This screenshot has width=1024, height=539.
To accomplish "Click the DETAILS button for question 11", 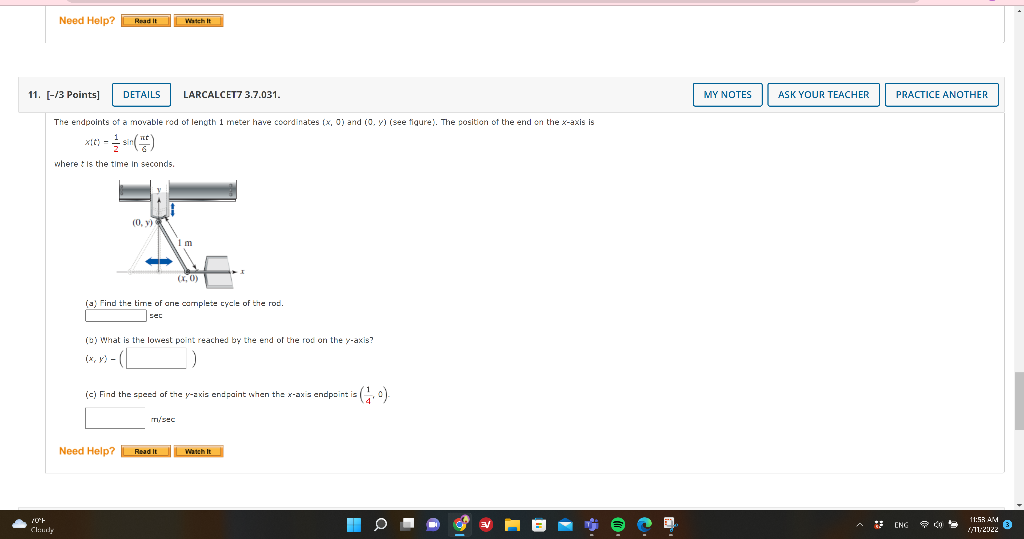I will 142,95.
